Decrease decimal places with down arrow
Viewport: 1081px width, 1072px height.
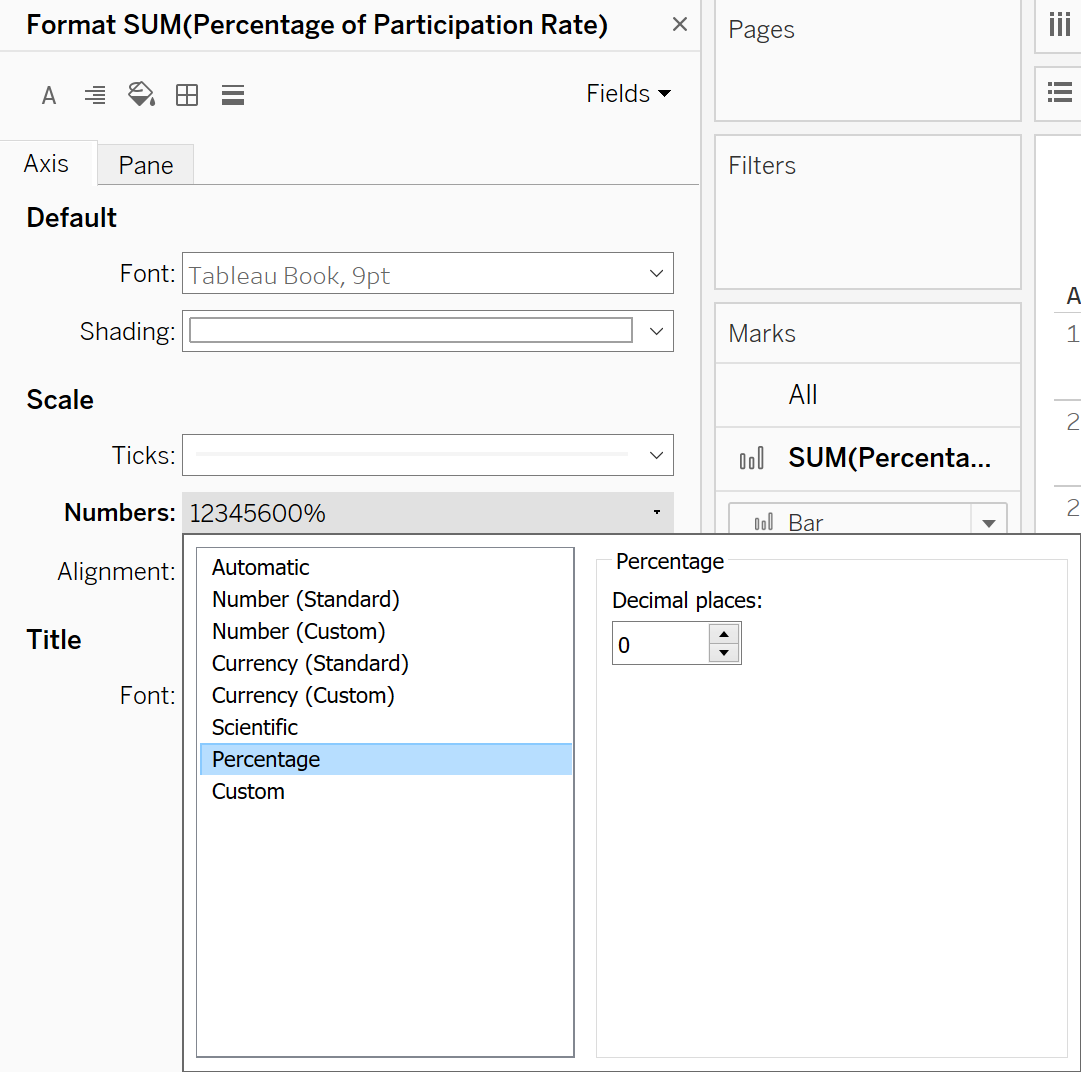point(723,653)
